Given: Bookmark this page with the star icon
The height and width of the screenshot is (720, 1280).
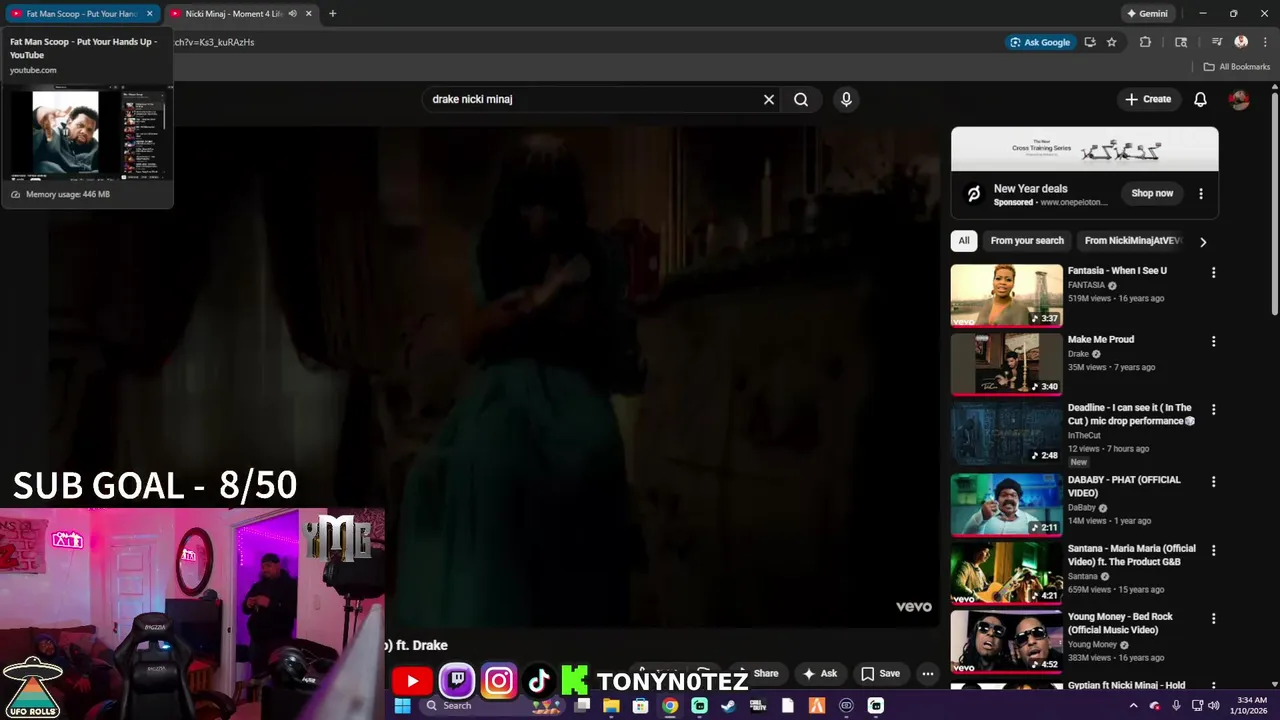Looking at the screenshot, I should point(1111,42).
